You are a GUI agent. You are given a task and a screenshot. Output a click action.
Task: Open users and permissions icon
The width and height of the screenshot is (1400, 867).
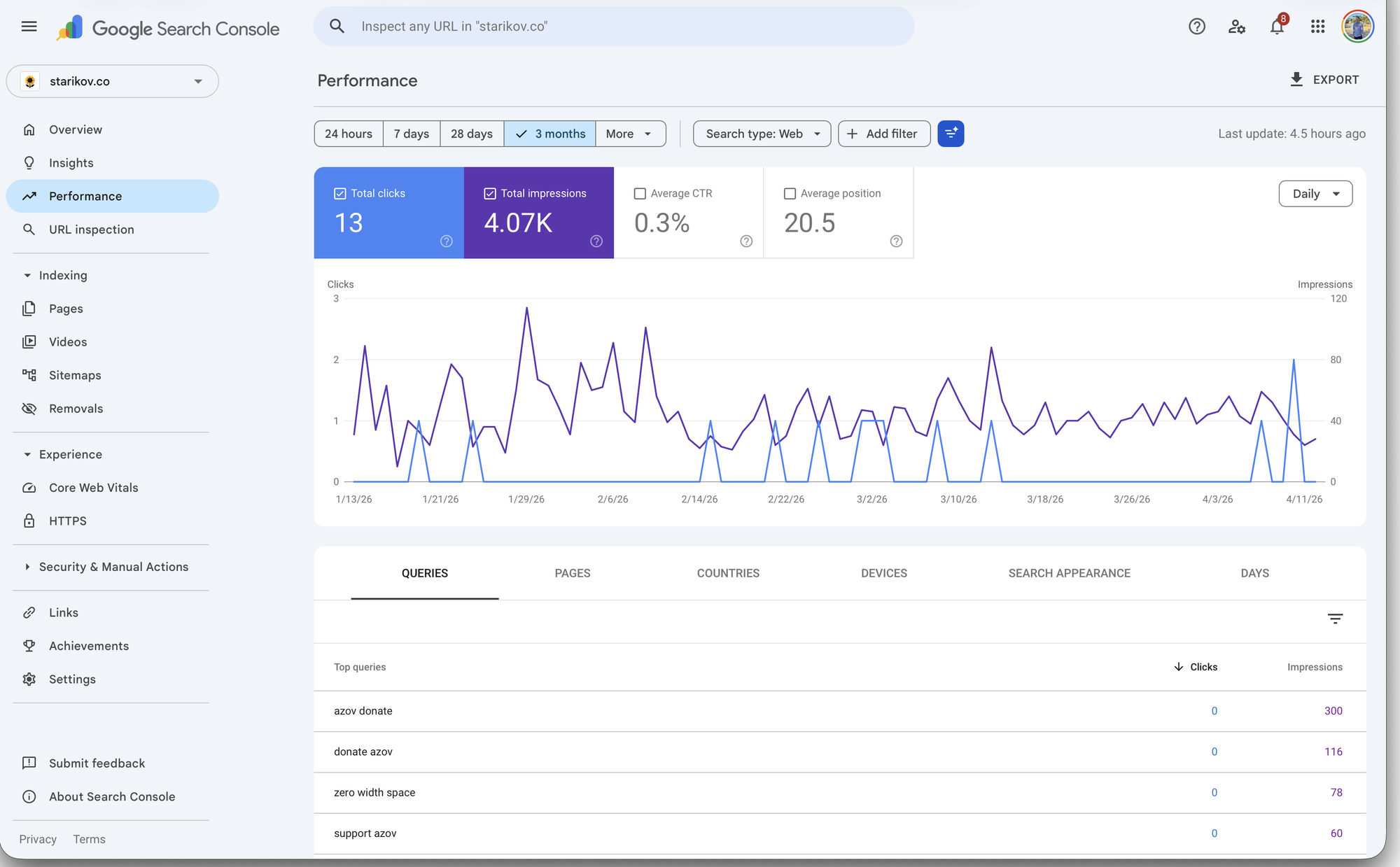coord(1237,27)
